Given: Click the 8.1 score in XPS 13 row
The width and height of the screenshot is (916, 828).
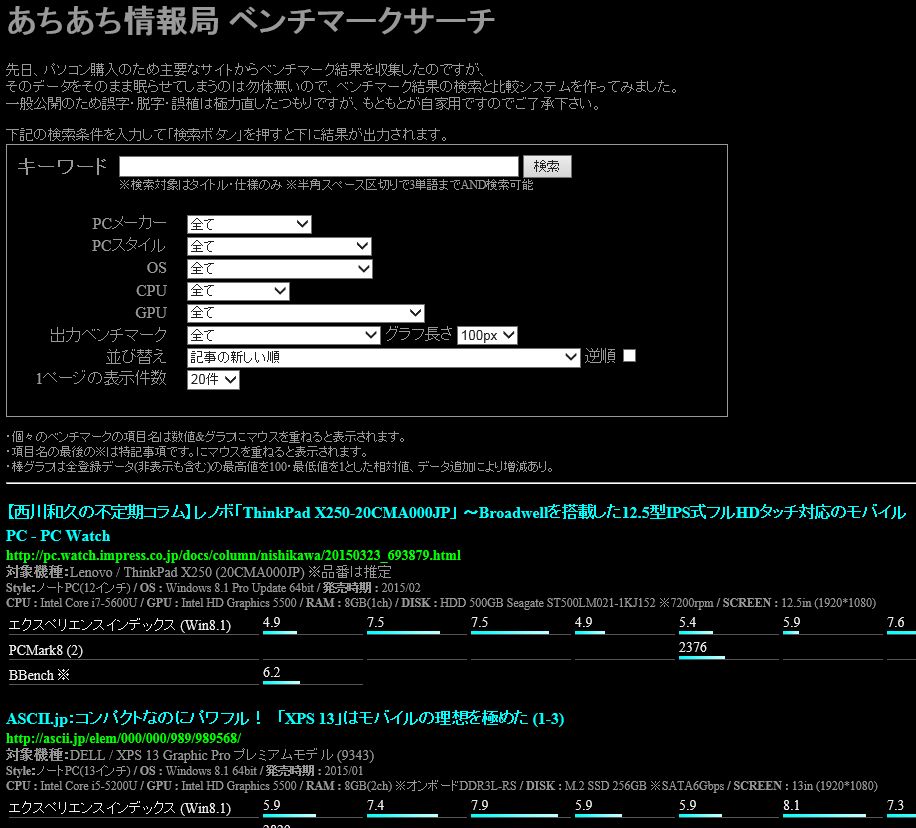Looking at the screenshot, I should [792, 806].
